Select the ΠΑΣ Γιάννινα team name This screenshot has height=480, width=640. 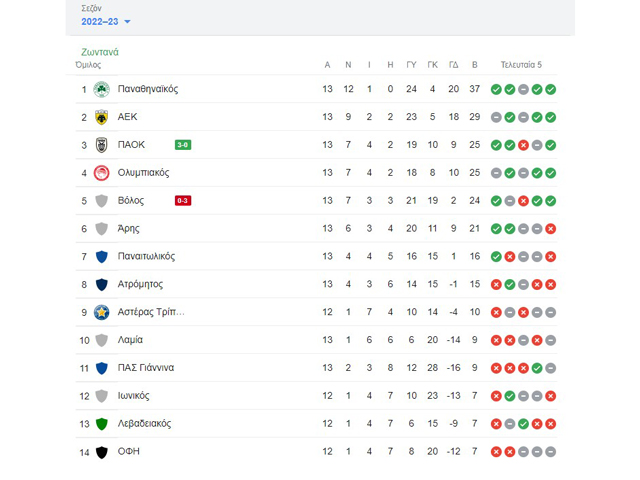(x=146, y=368)
